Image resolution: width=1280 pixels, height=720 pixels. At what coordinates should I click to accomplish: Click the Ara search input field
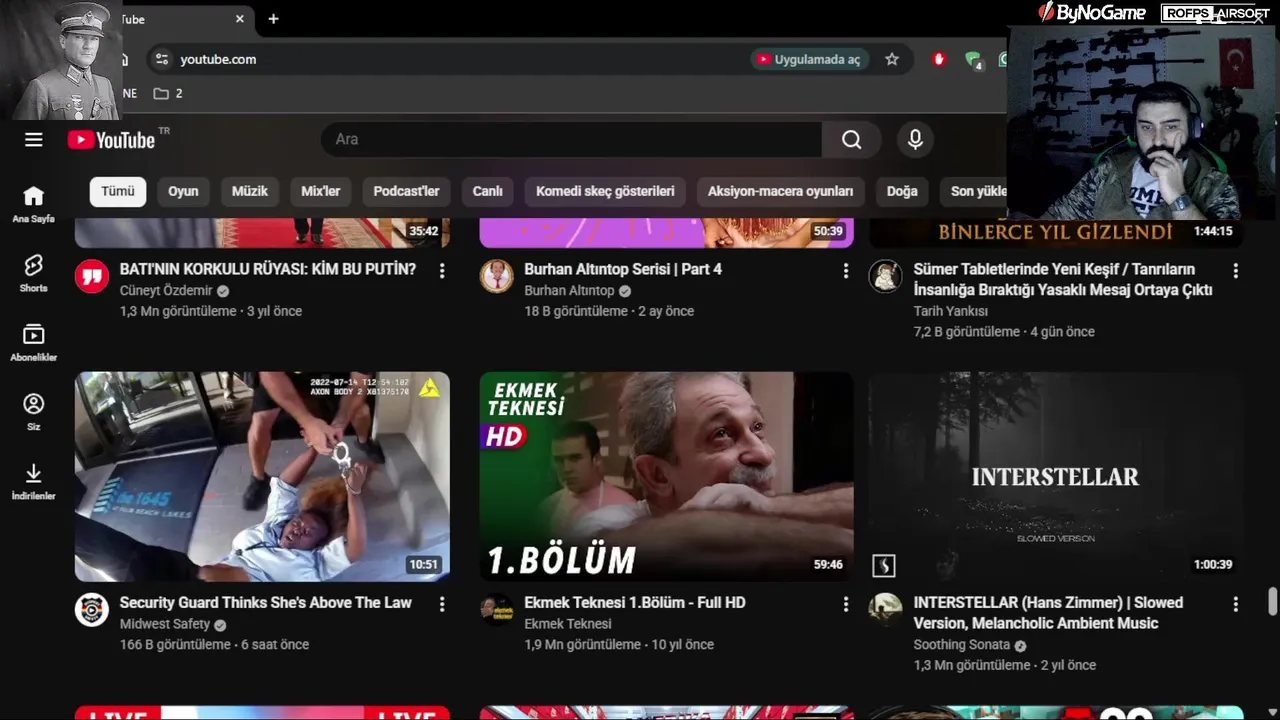[x=571, y=140]
